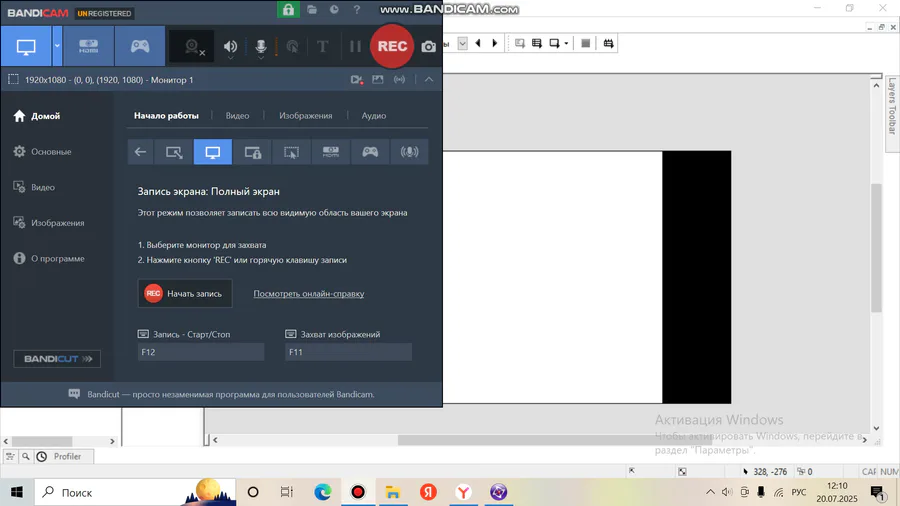Click the pause recording button
The image size is (900, 506).
[355, 46]
